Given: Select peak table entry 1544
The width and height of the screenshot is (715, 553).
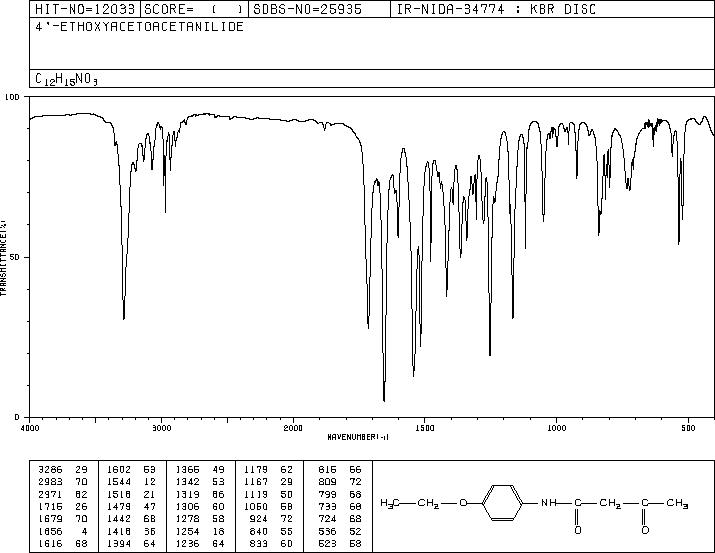Looking at the screenshot, I should click(119, 482).
